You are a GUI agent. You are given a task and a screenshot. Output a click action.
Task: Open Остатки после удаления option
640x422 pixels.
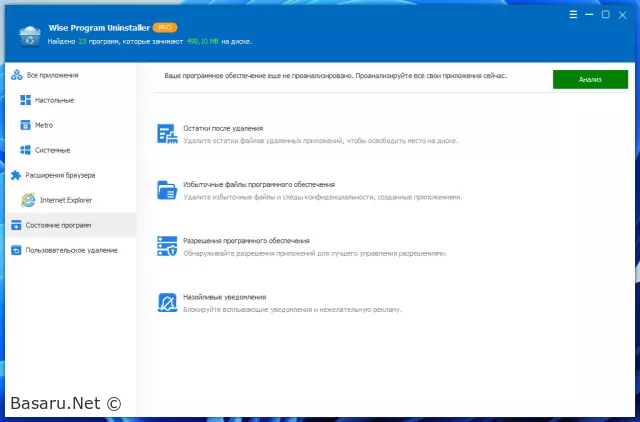[x=223, y=128]
